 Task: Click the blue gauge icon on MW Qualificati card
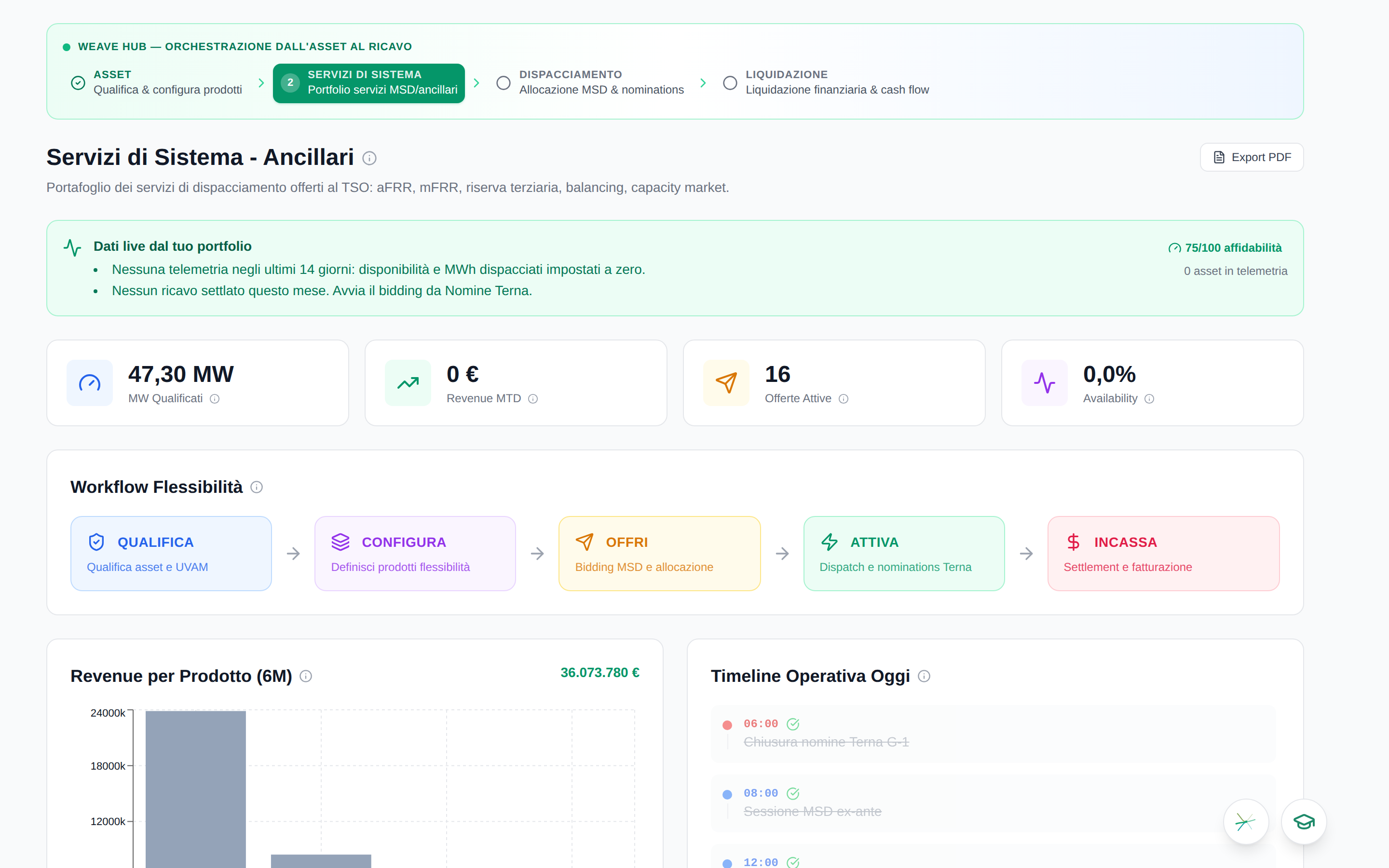(90, 383)
